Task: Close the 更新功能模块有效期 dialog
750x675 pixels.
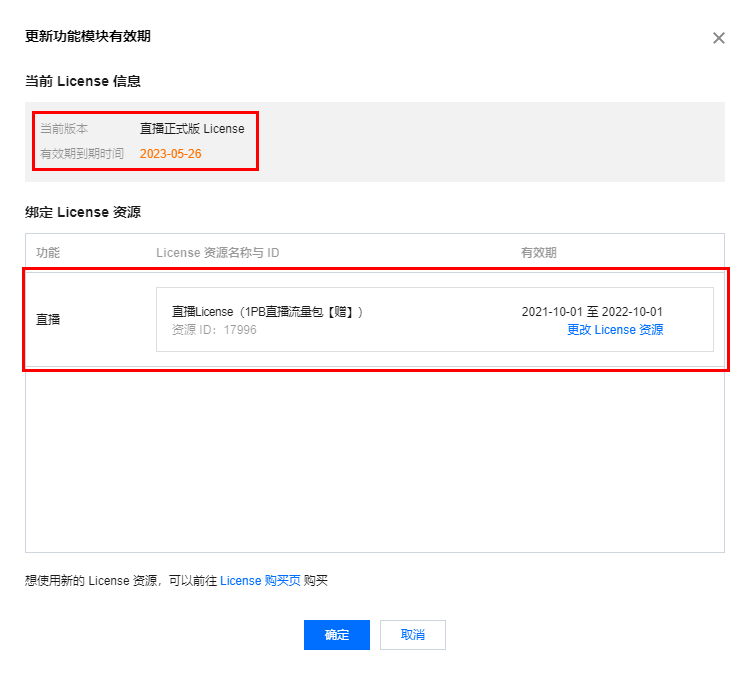Action: [718, 38]
